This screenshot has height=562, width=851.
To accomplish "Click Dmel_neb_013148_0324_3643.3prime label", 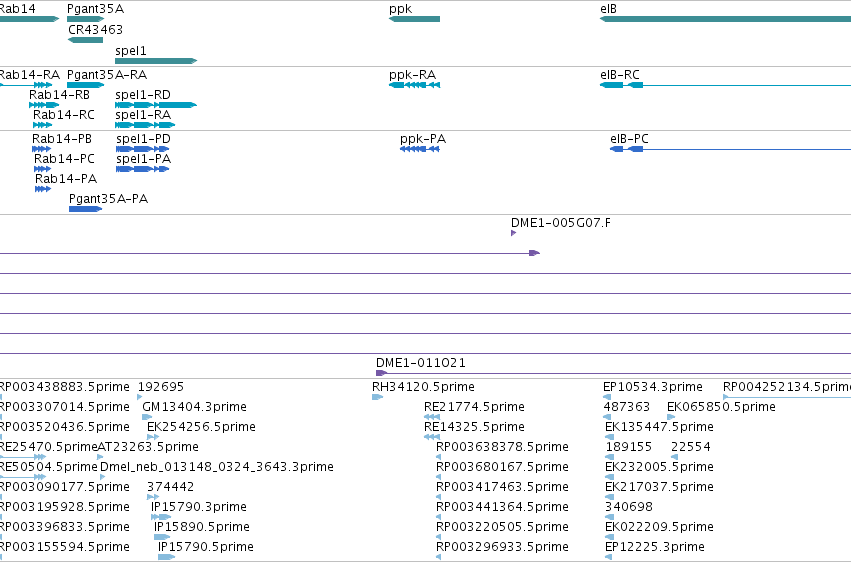I will pyautogui.click(x=217, y=467).
